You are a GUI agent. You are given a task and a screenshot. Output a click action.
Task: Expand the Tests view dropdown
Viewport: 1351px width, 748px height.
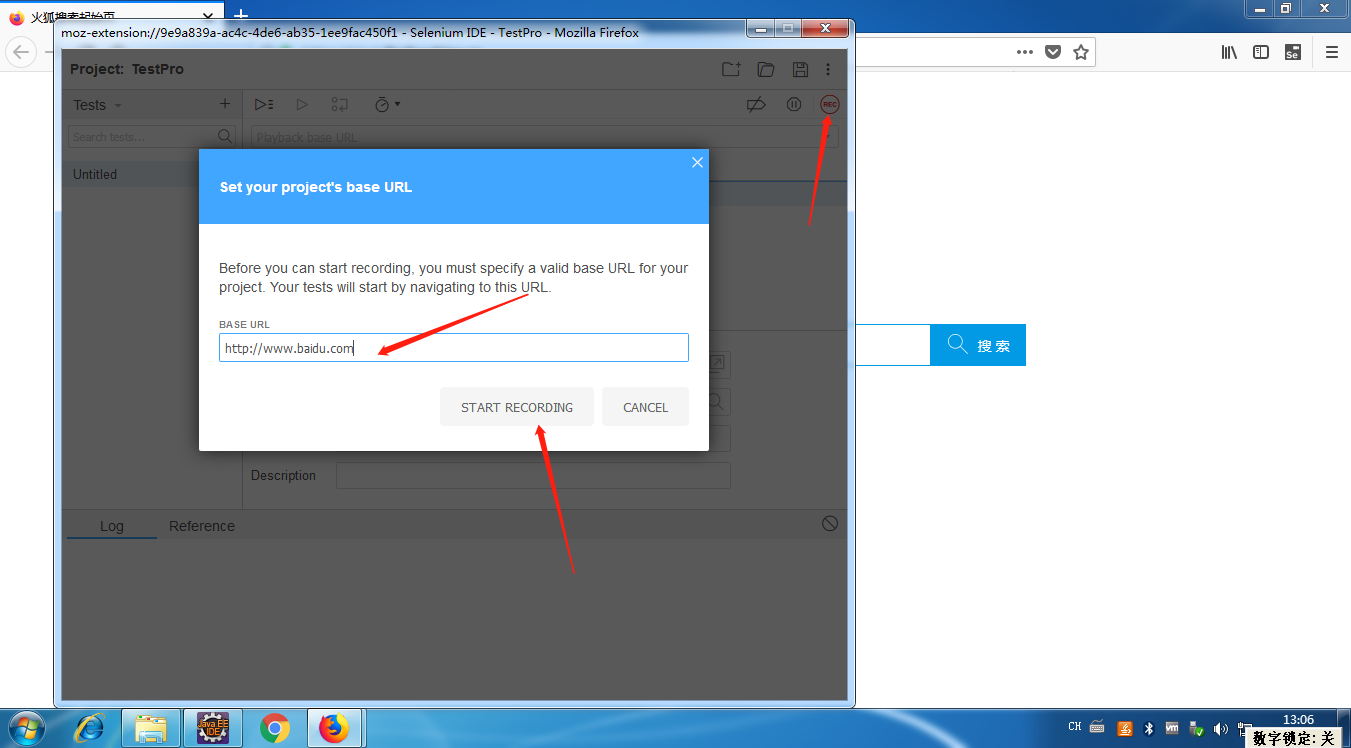click(x=97, y=105)
